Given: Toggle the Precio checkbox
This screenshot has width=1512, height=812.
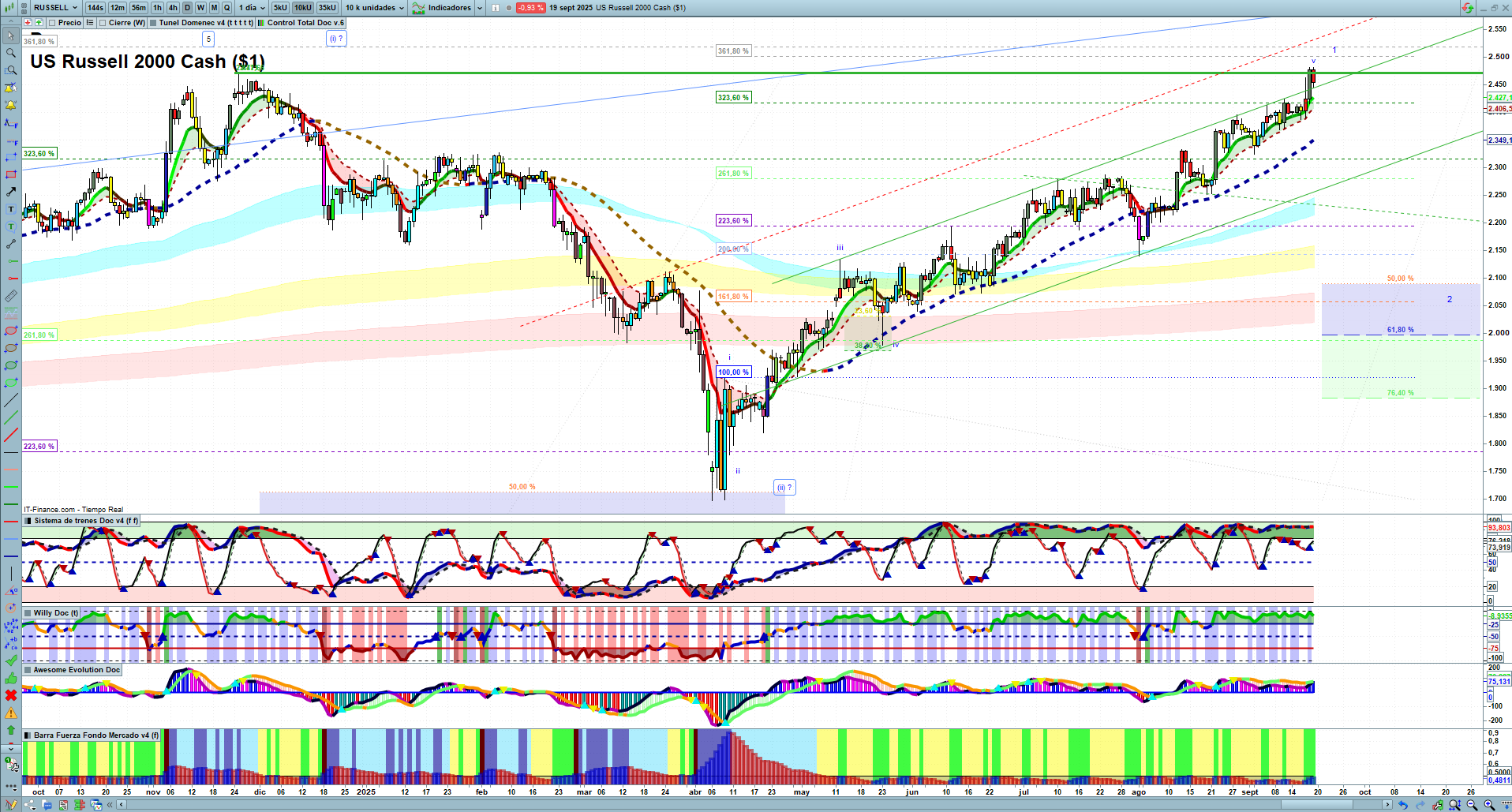Looking at the screenshot, I should 53,23.
